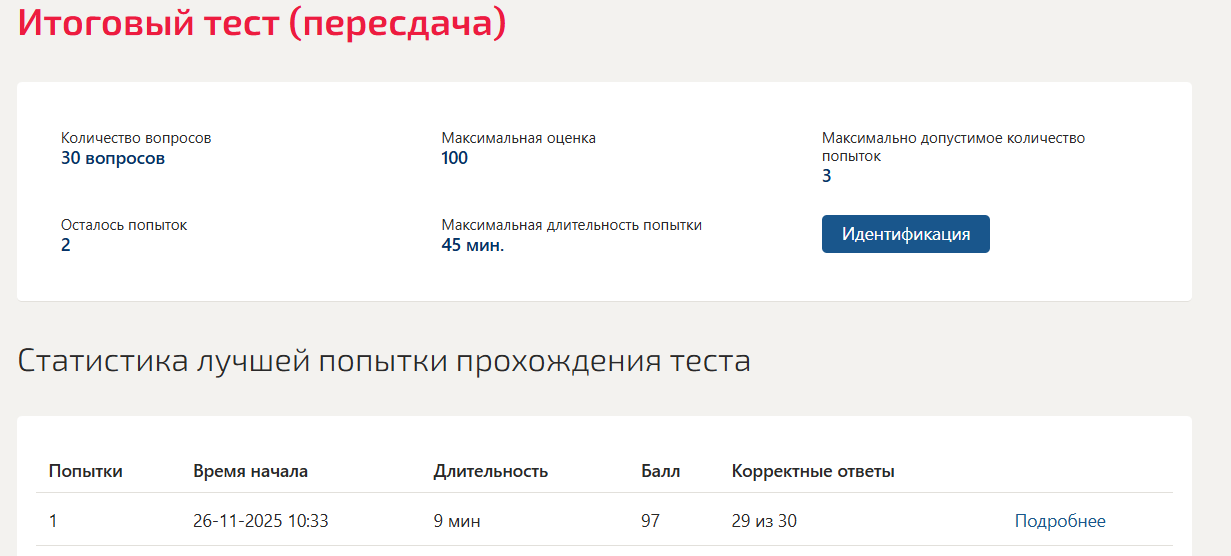The width and height of the screenshot is (1231, 556).
Task: Click the Попытки column header
Action: point(86,471)
